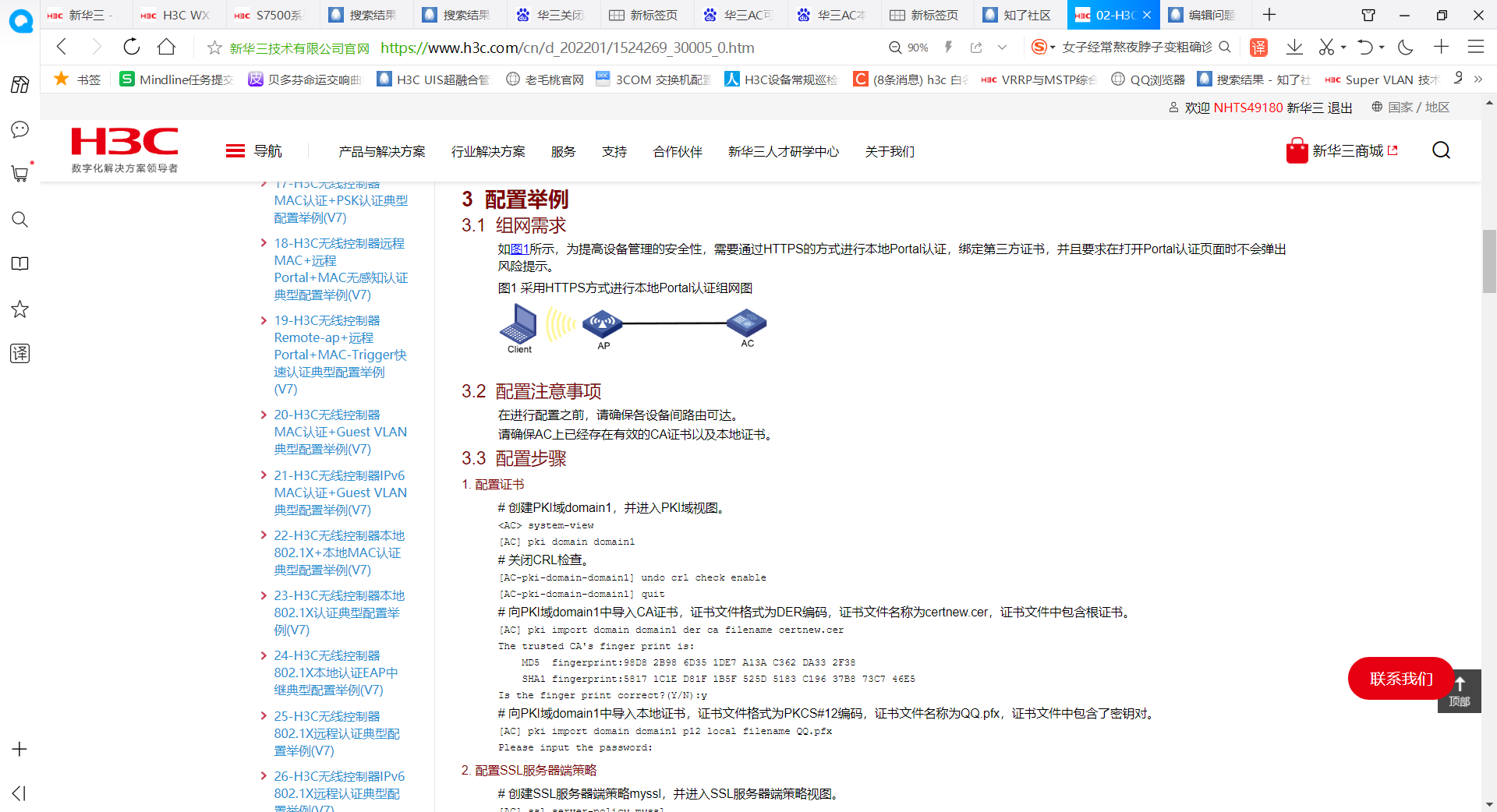Click the 联系我们 contact button
Viewport: 1497px width, 812px height.
[1401, 679]
